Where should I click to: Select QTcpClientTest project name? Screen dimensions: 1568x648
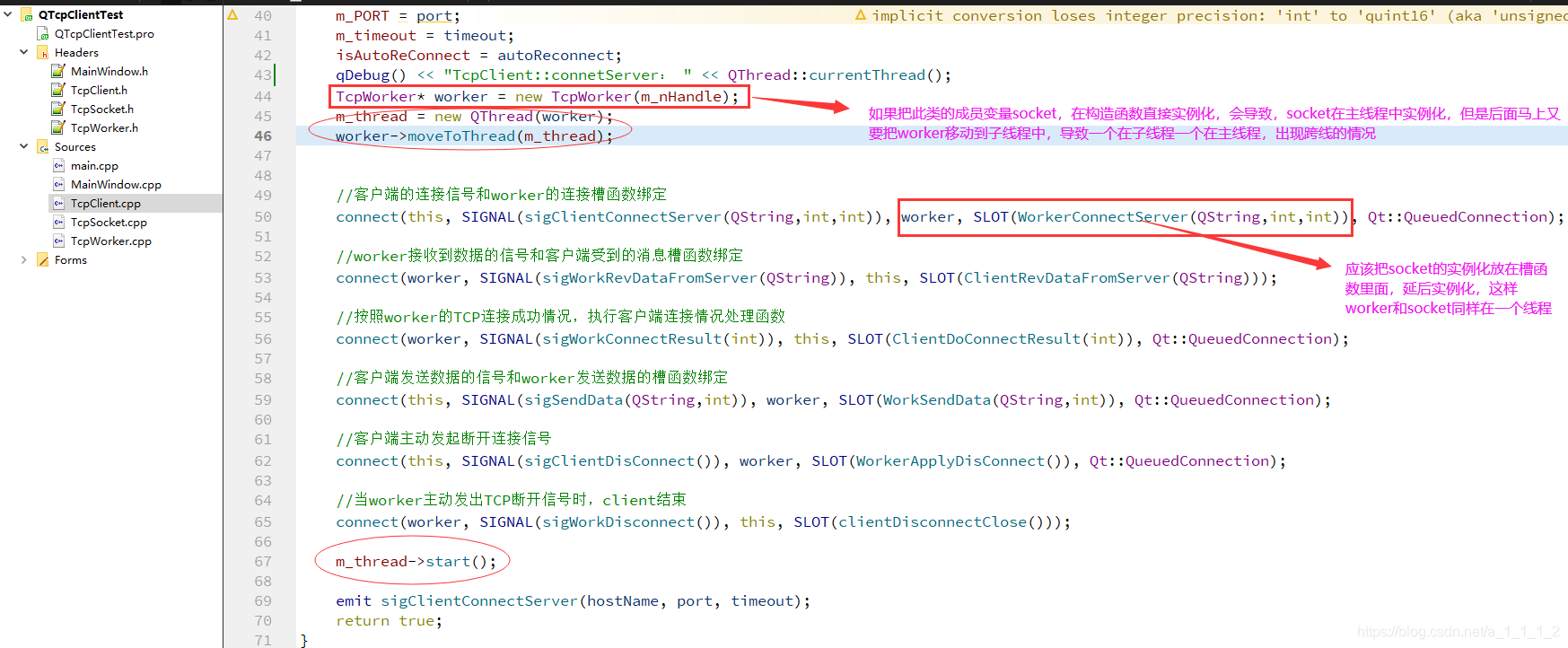click(x=81, y=14)
